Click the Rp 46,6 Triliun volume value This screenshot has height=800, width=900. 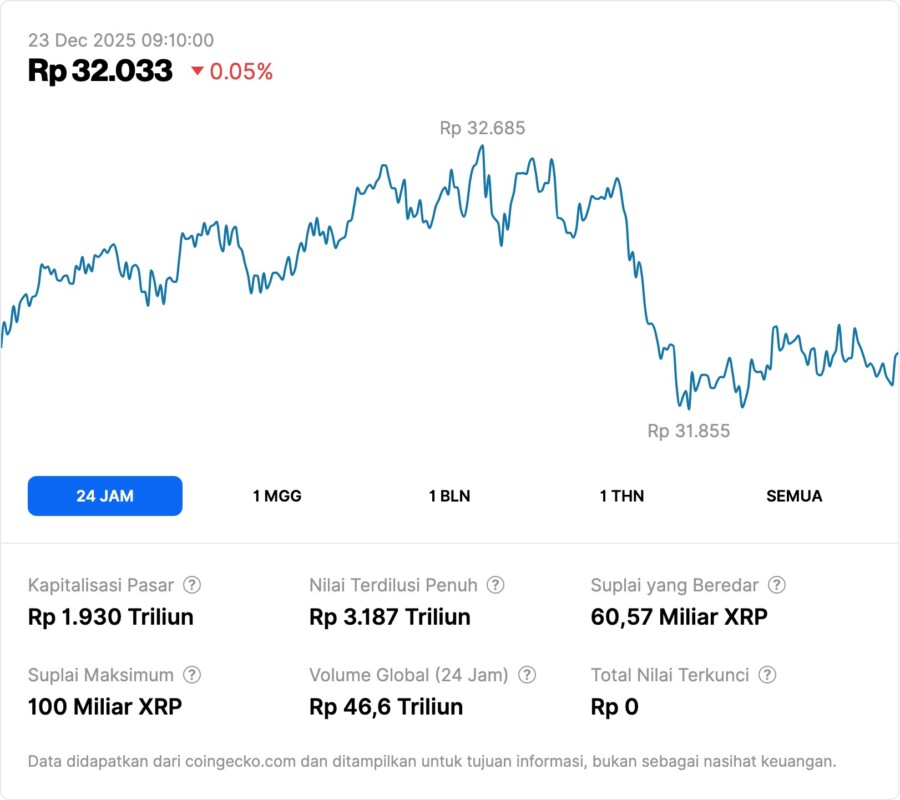click(x=386, y=707)
